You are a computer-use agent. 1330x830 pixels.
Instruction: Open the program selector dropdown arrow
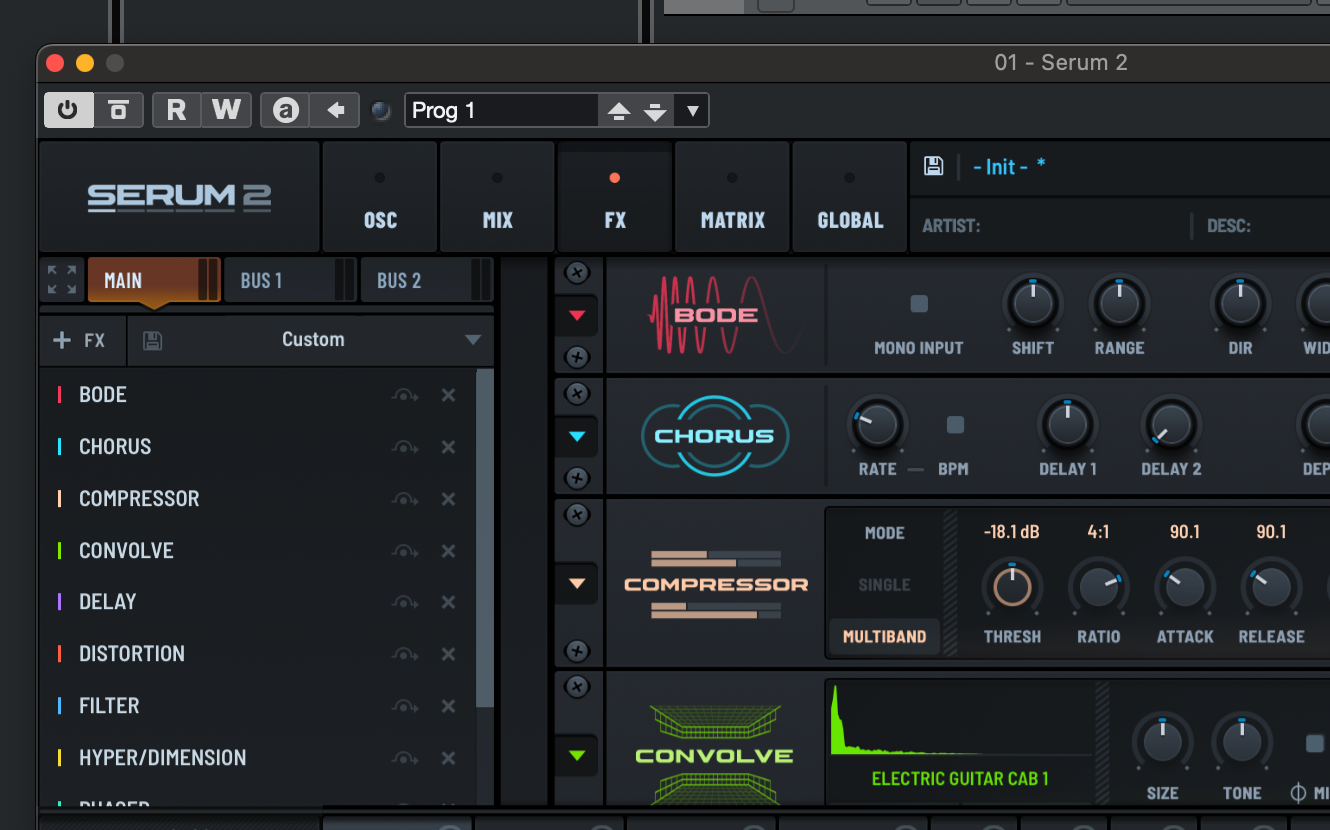[x=691, y=110]
